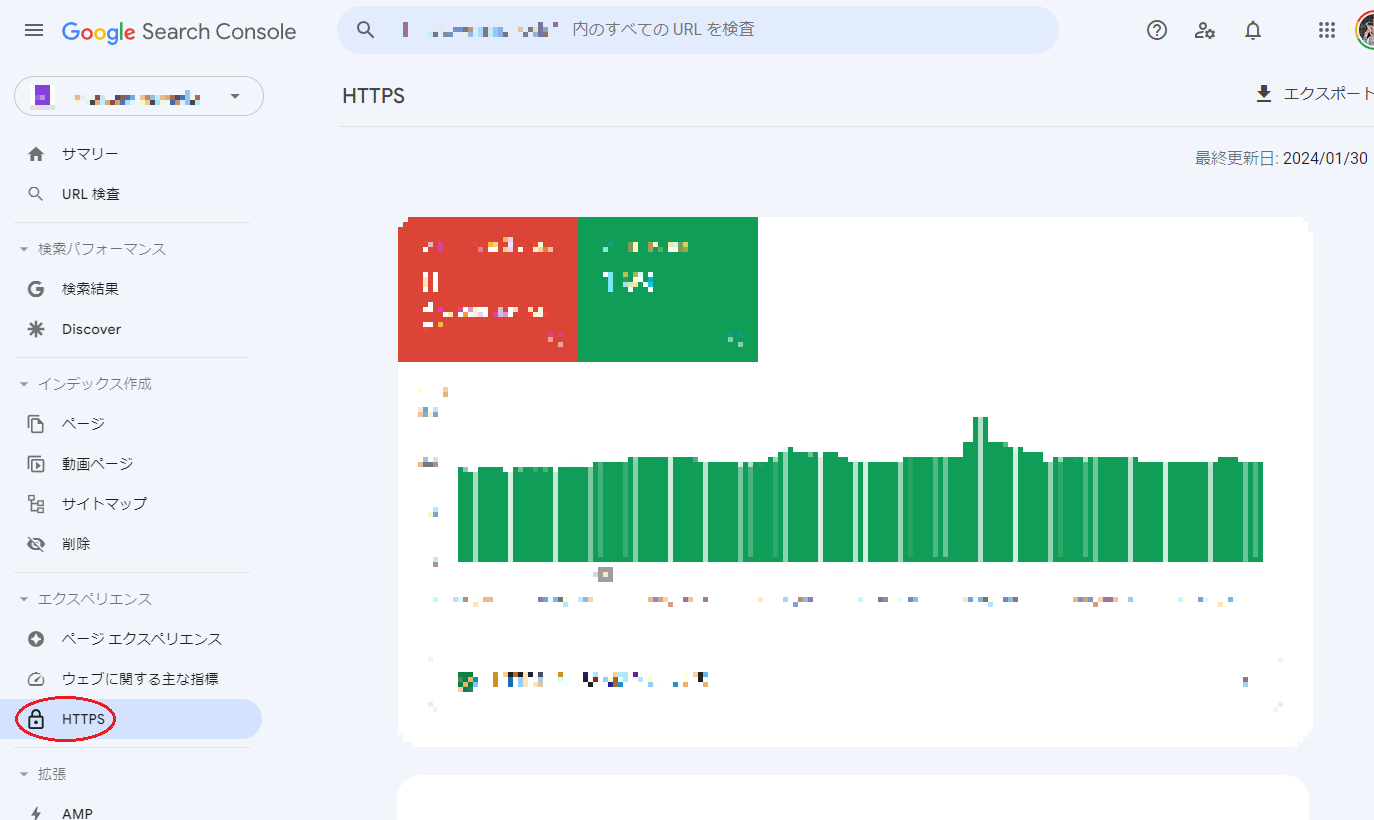Image resolution: width=1374 pixels, height=820 pixels.
Task: Collapse the 検索パフォーマンス section
Action: pos(24,248)
